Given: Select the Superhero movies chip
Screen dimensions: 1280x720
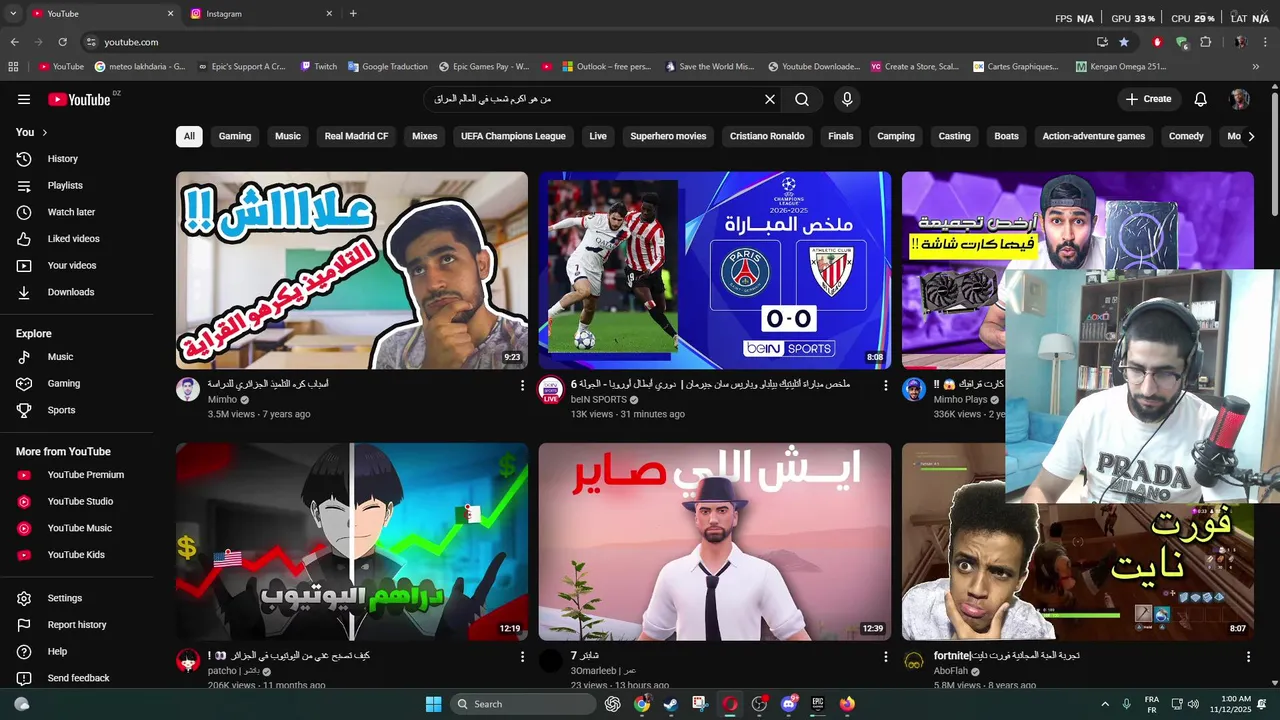Looking at the screenshot, I should click(x=668, y=136).
